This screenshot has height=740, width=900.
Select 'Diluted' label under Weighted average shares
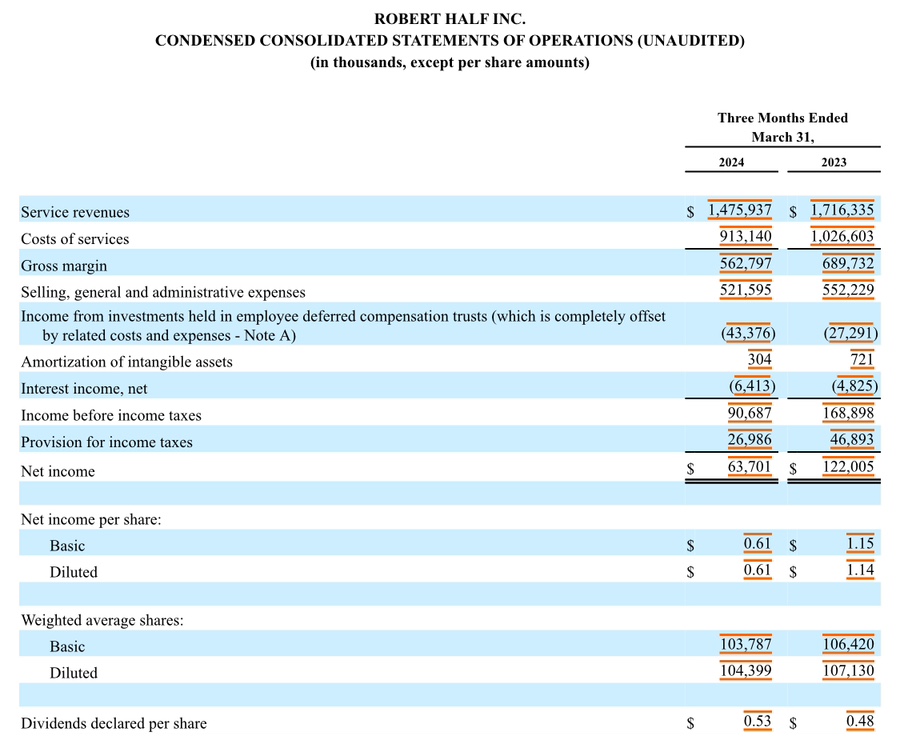tap(73, 673)
